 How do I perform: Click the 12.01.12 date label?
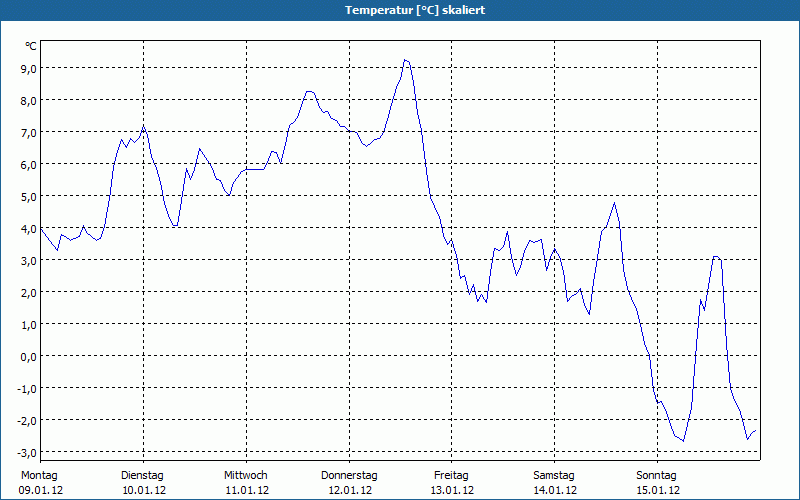(350, 490)
